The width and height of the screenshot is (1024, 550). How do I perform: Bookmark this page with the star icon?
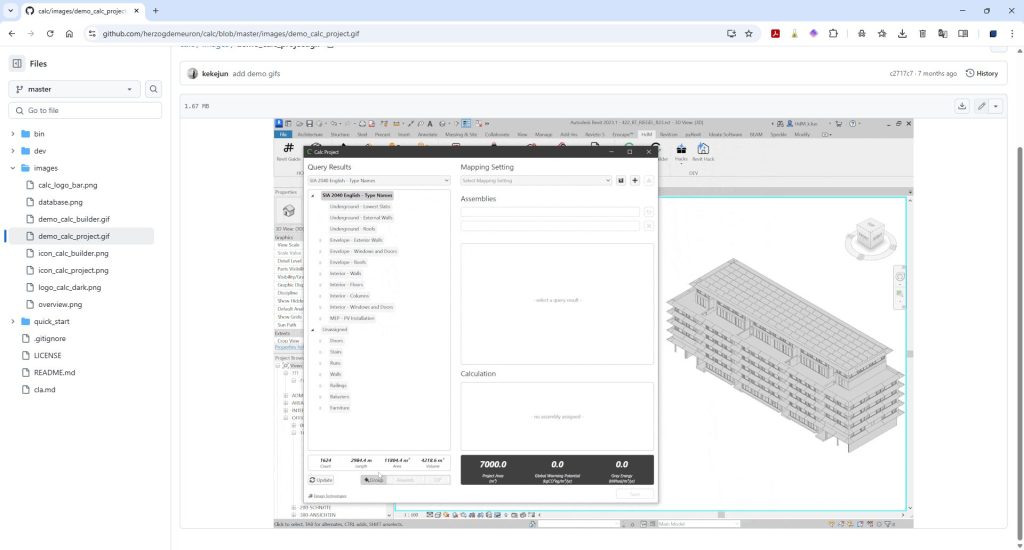pos(748,33)
